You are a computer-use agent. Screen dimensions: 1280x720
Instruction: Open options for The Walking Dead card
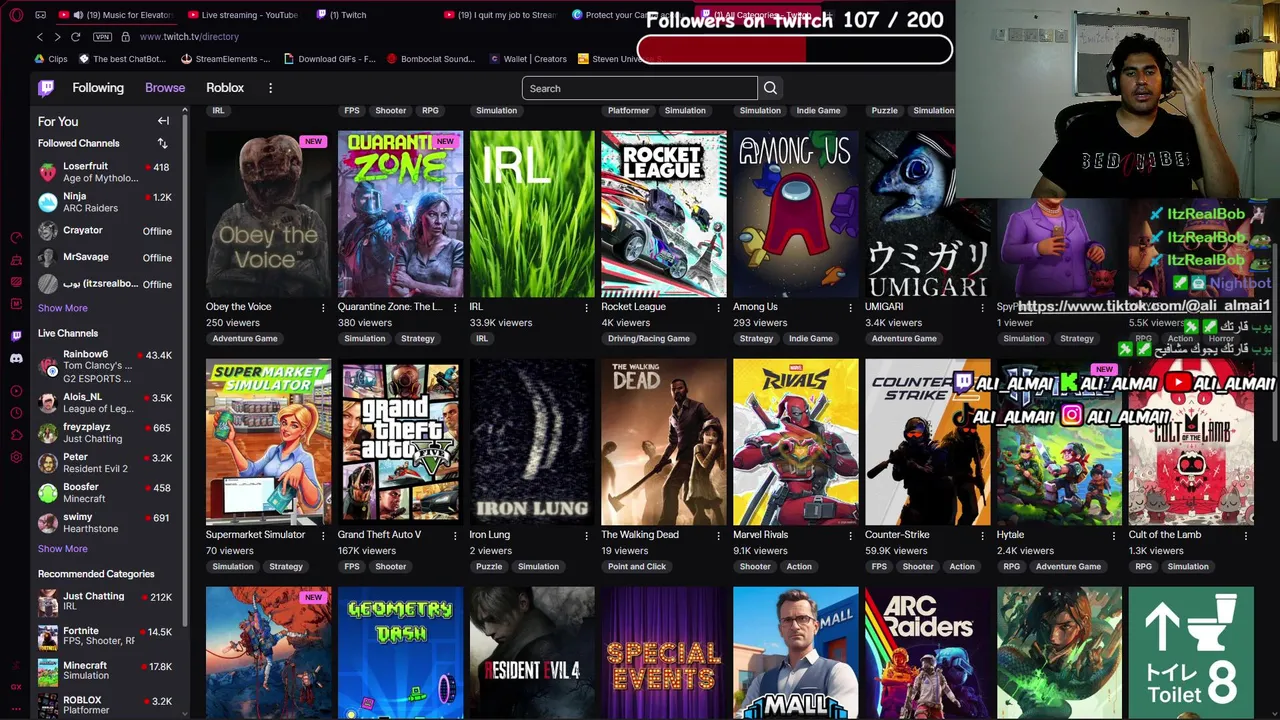point(718,535)
